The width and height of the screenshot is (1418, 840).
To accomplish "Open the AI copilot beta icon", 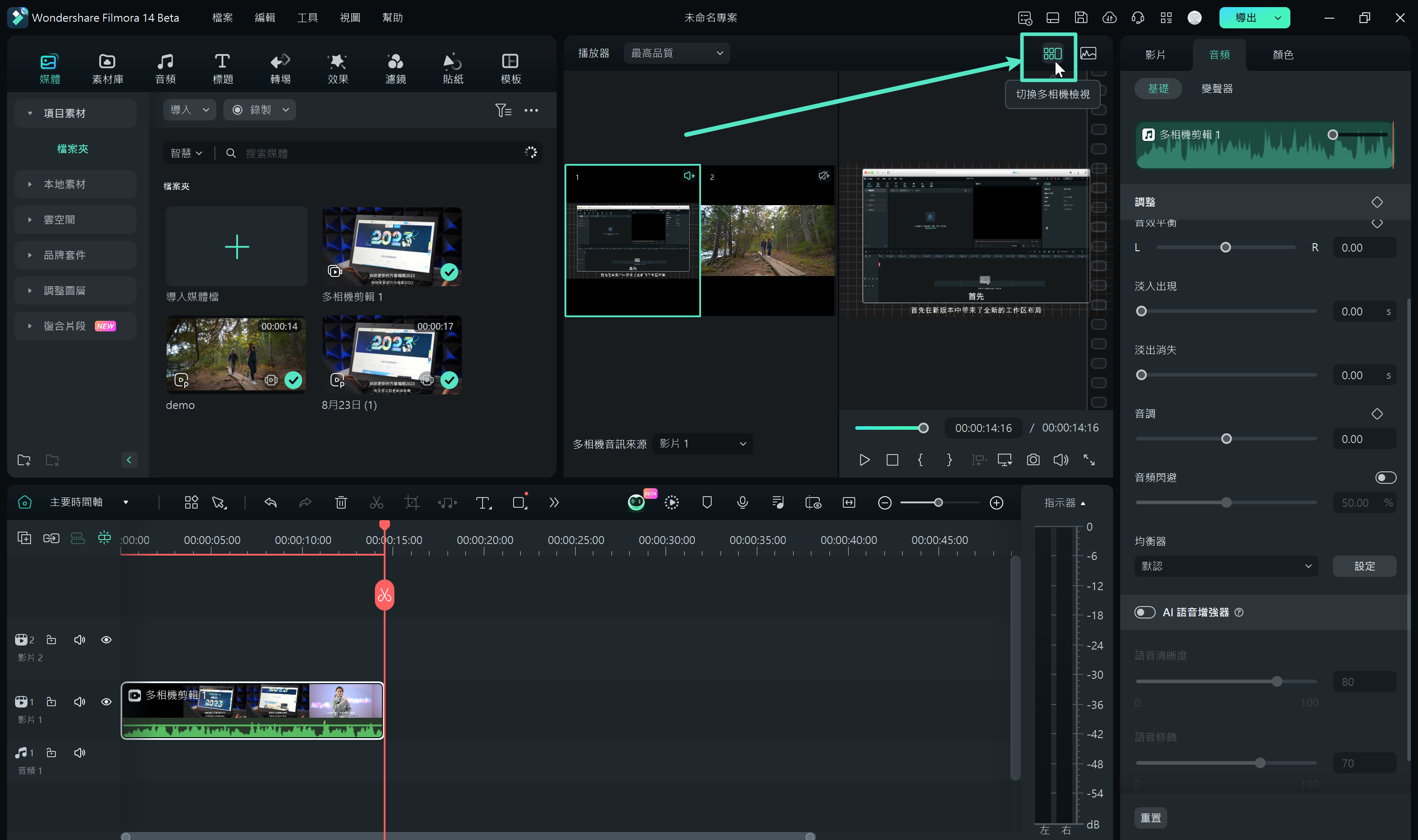I will [637, 502].
